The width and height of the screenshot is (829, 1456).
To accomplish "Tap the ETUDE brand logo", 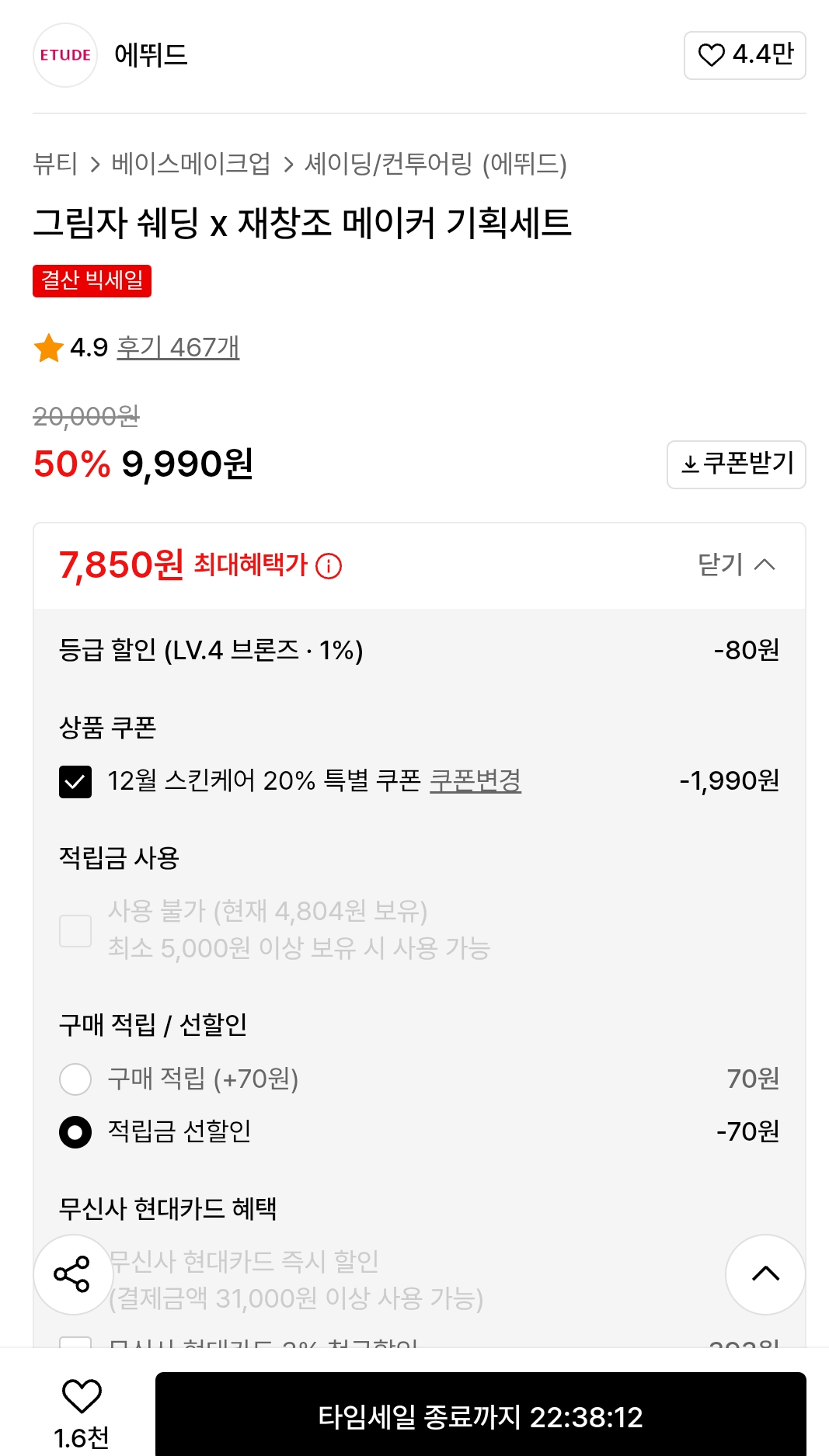I will (x=65, y=55).
